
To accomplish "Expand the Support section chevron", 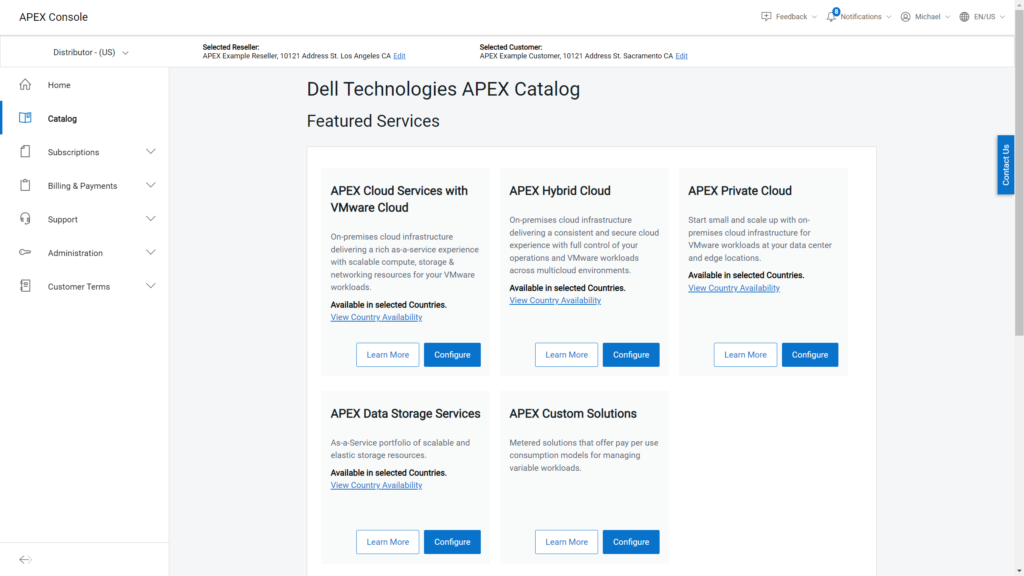I will [x=151, y=219].
